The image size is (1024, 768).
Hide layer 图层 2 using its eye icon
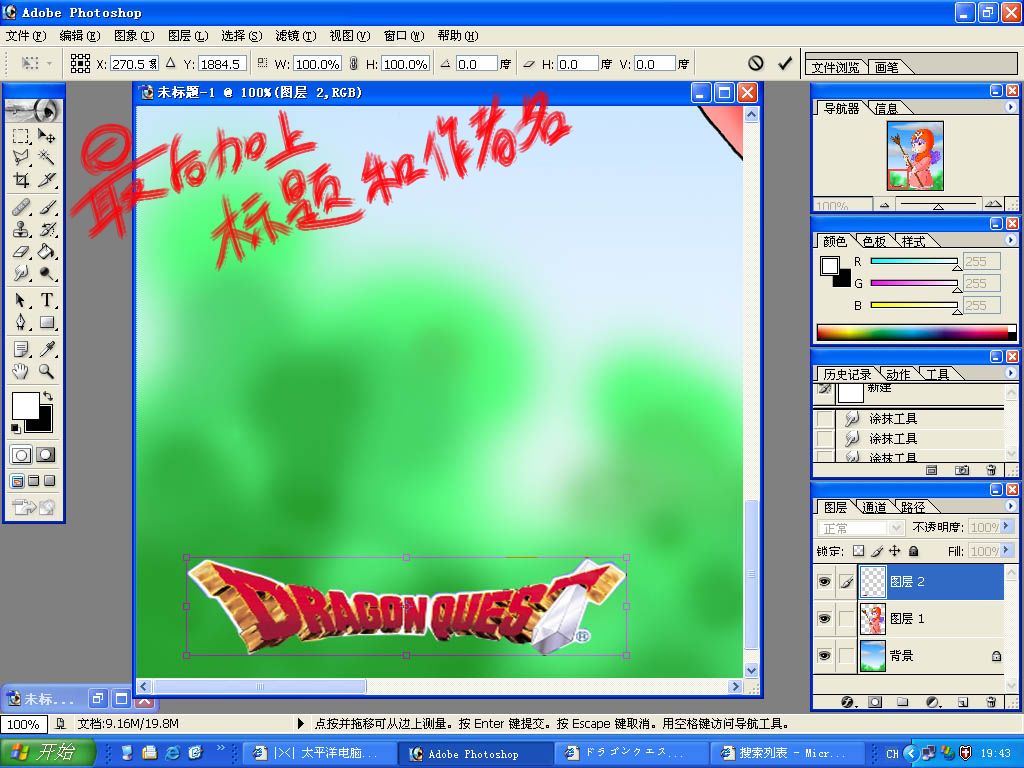coord(824,581)
